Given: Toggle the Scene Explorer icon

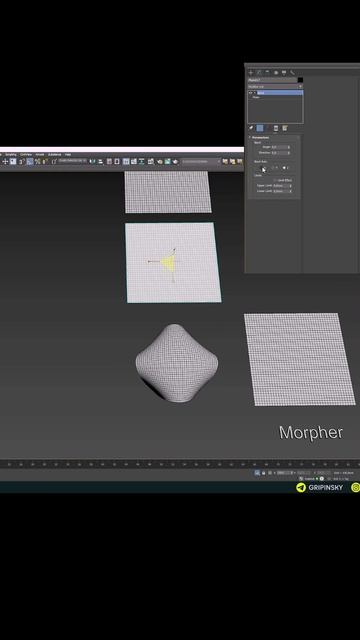Looking at the screenshot, I should tap(109, 161).
